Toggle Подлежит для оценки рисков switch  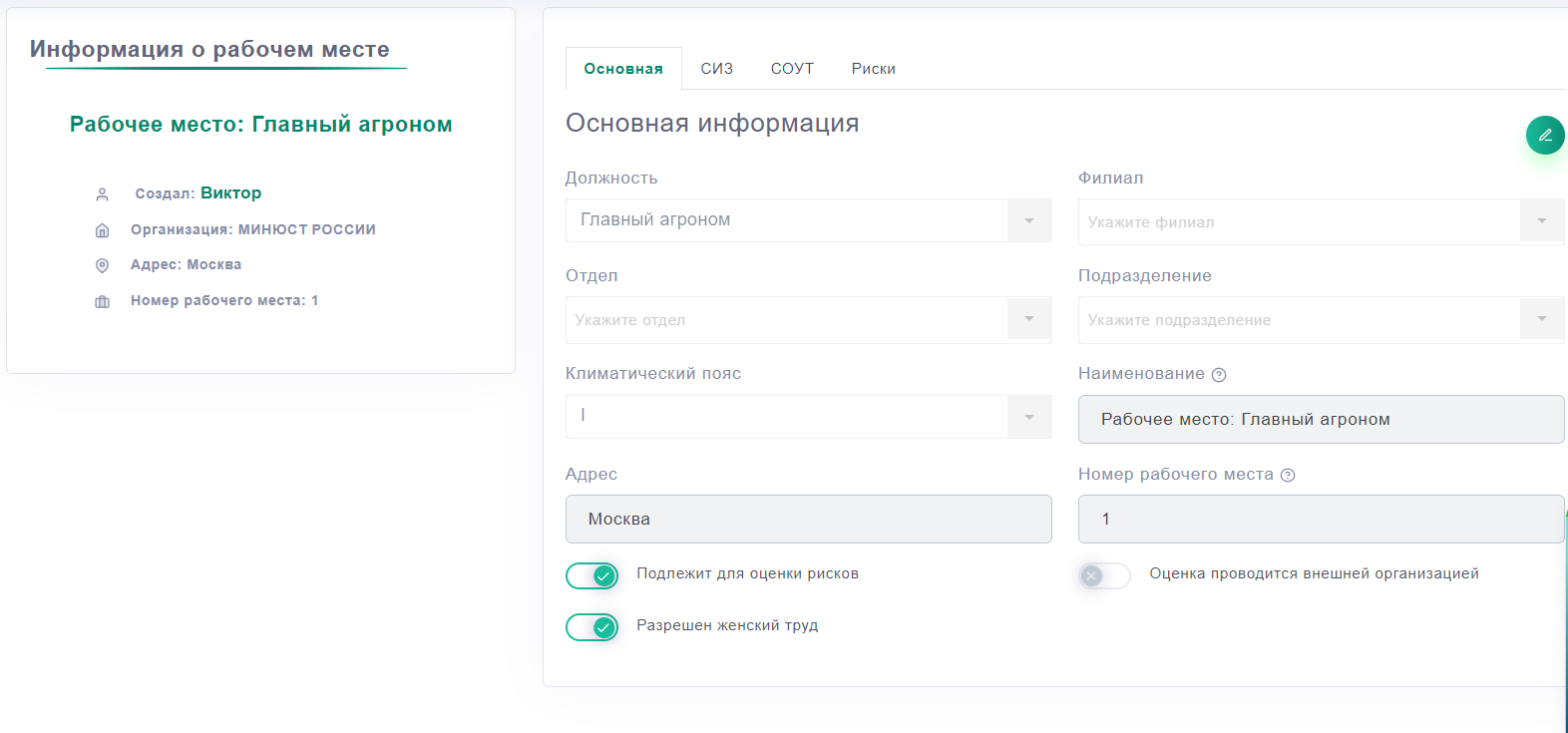tap(591, 575)
